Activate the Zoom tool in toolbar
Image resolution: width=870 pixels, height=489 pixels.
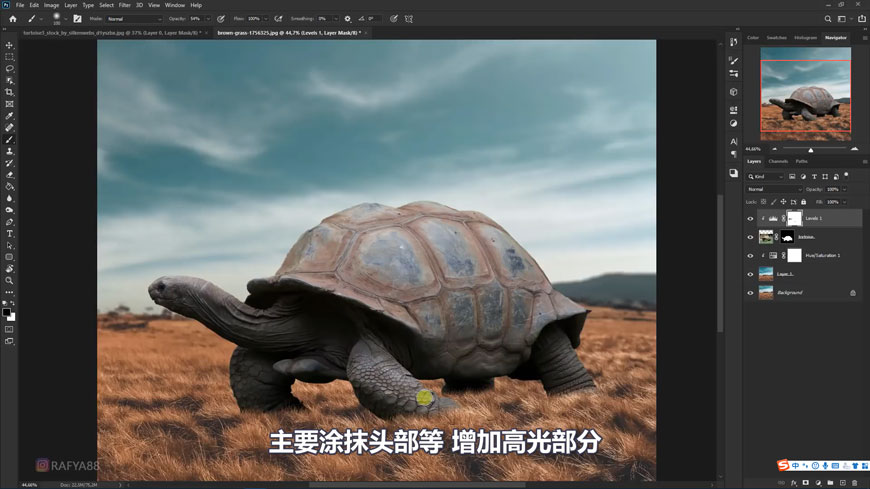pyautogui.click(x=10, y=281)
